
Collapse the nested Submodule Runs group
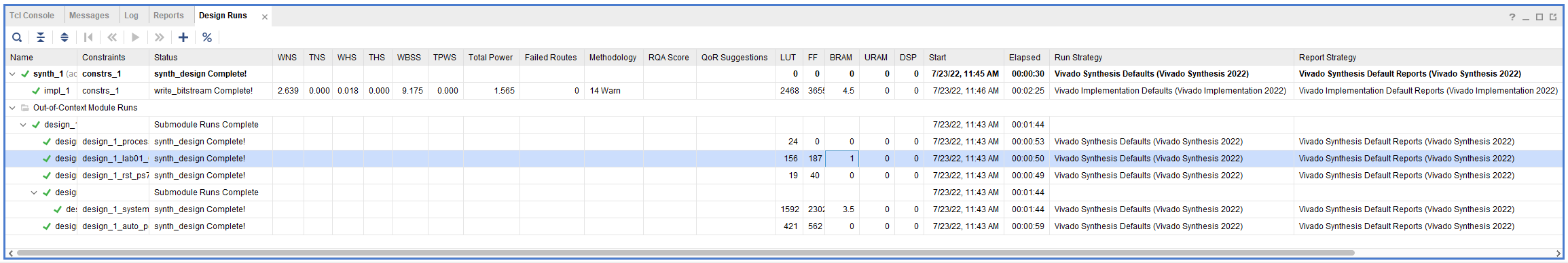pyautogui.click(x=34, y=193)
